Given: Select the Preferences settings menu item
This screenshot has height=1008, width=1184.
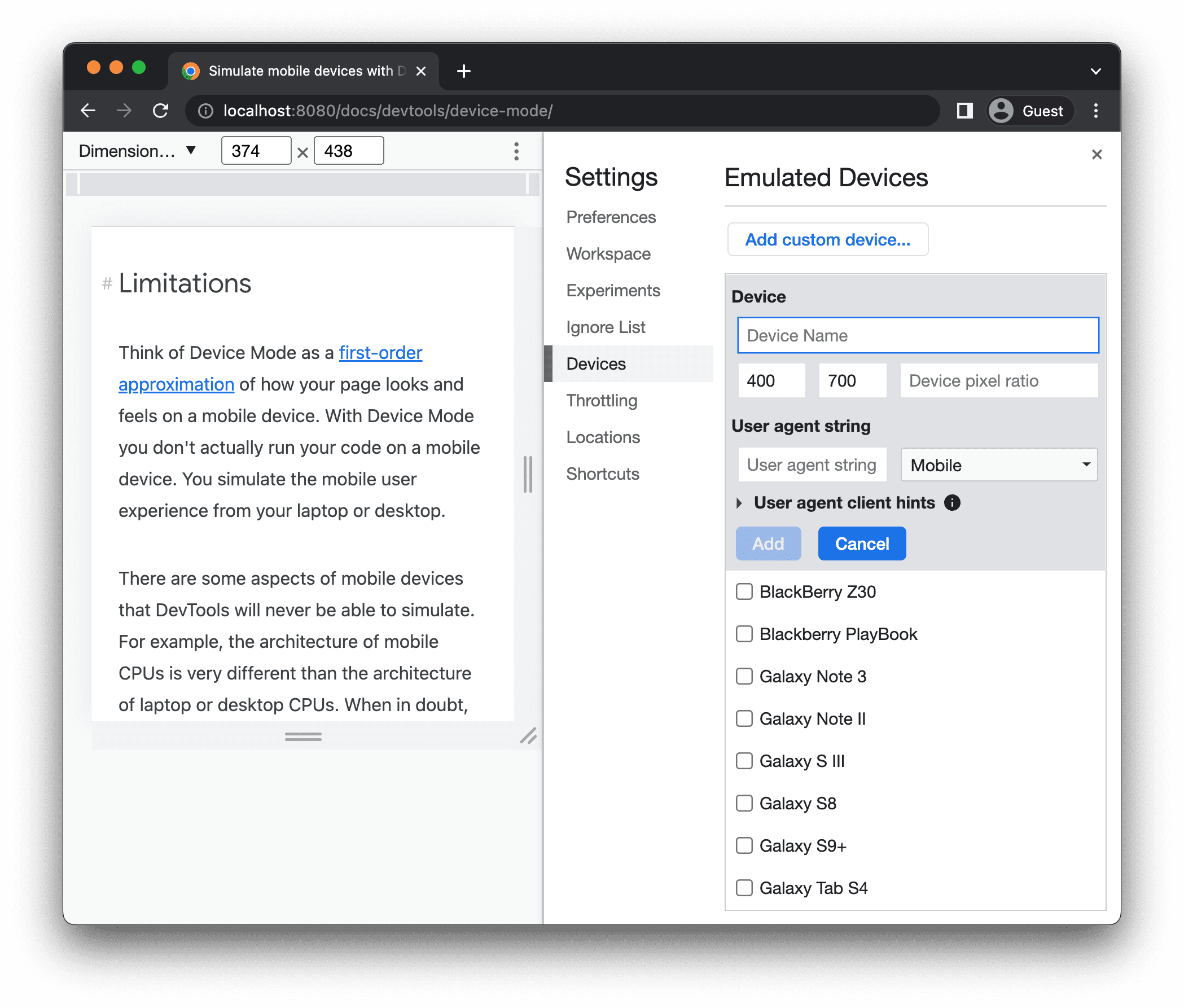Looking at the screenshot, I should pyautogui.click(x=610, y=216).
